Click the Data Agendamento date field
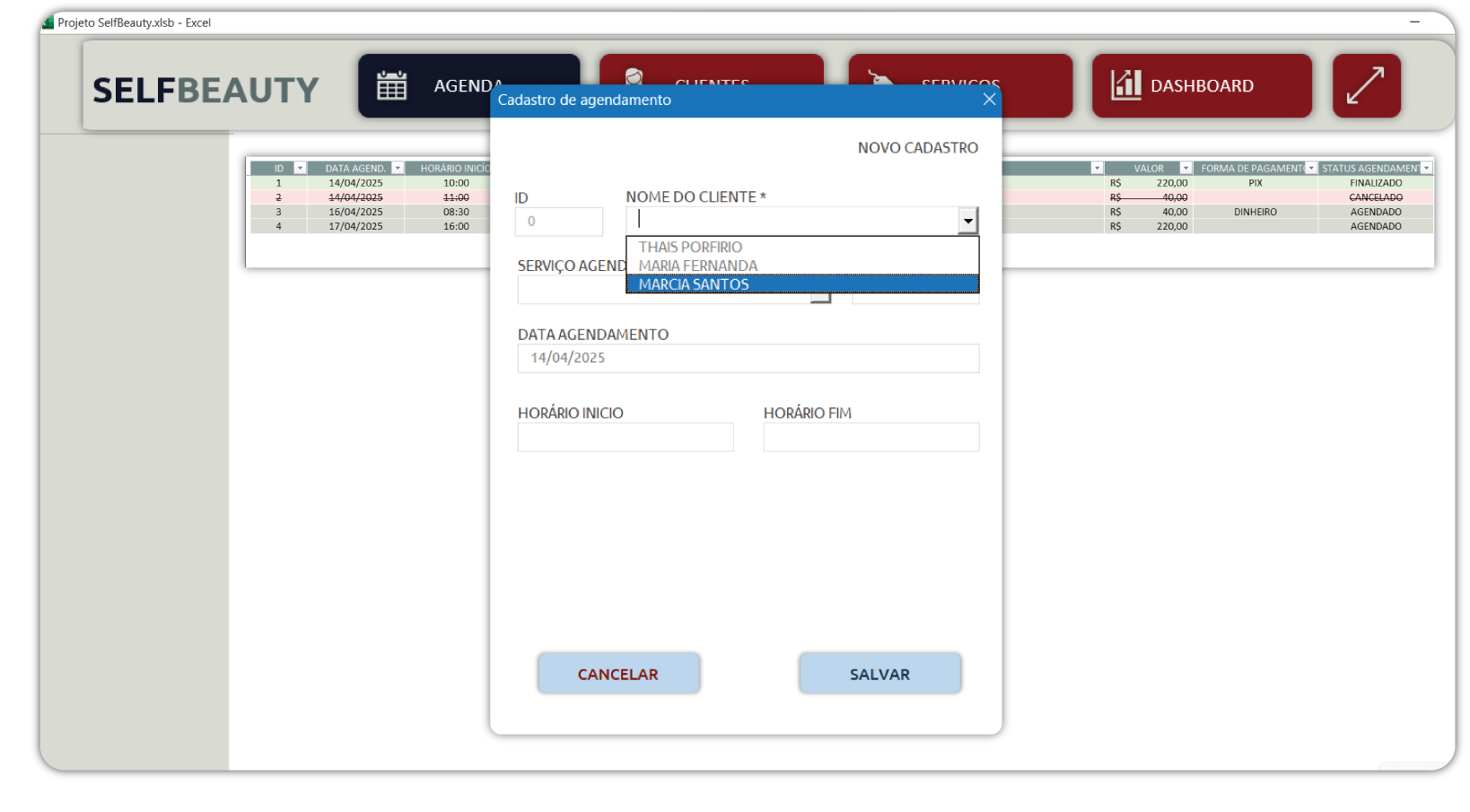The image size is (1470, 812). (x=748, y=358)
